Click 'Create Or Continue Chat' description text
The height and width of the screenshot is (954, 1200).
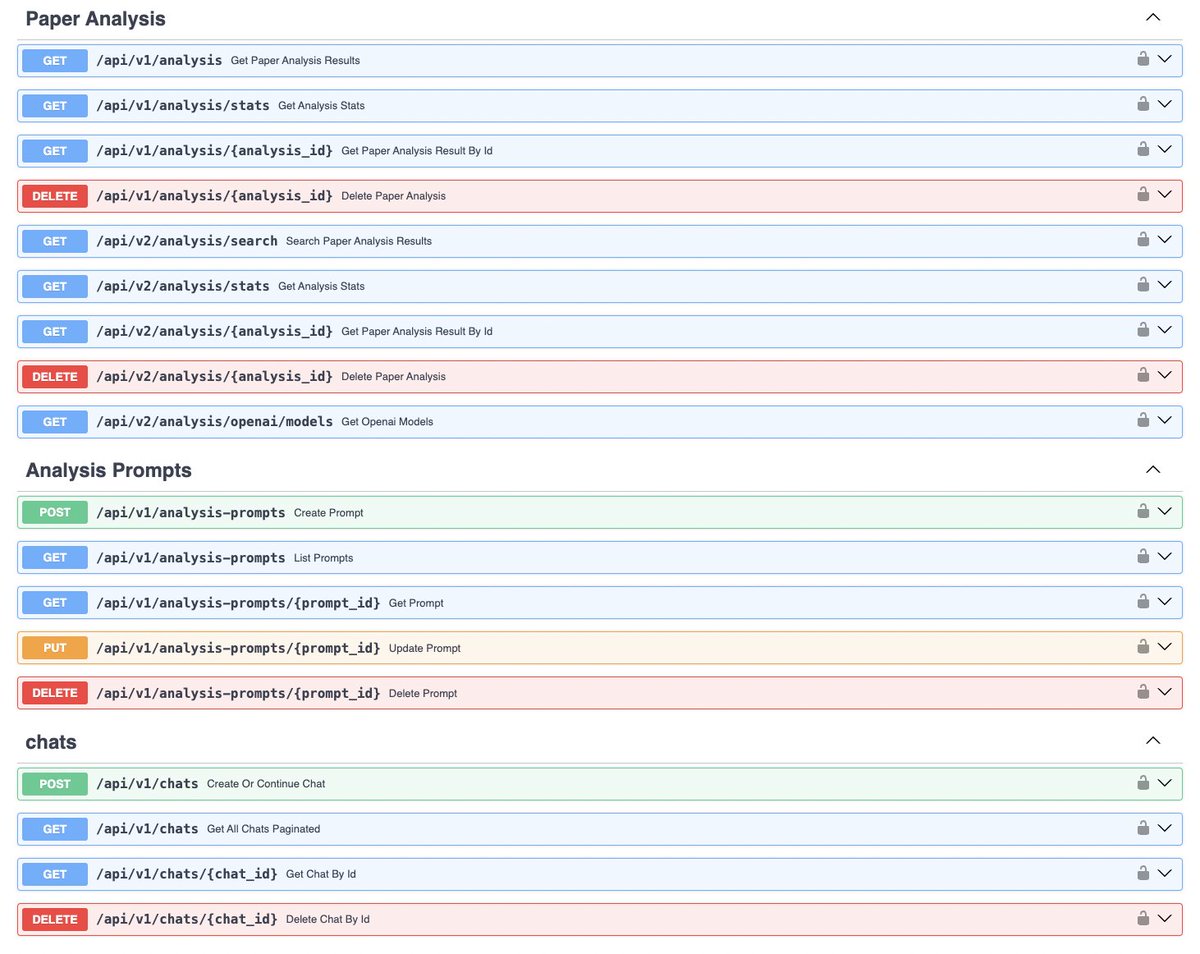coord(266,784)
